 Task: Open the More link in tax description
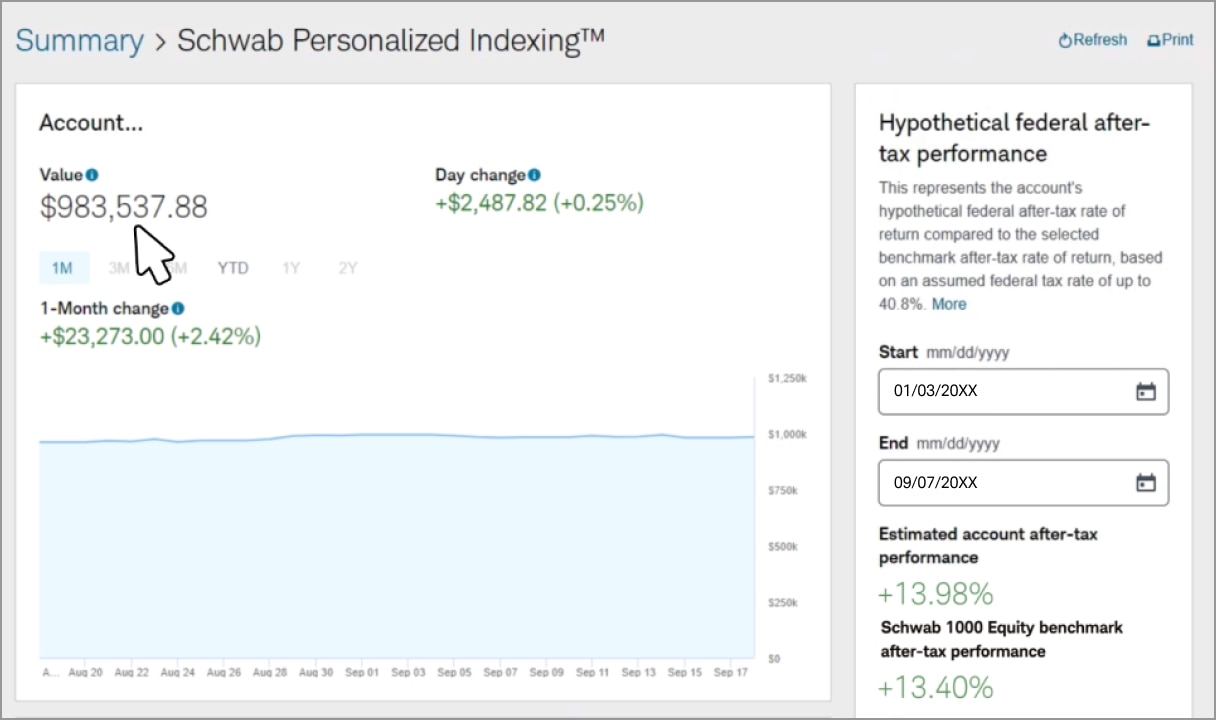(x=949, y=304)
